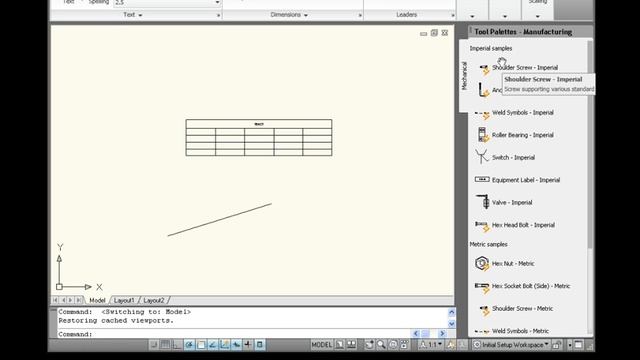Choose the Hex Head Bolt - Imperial tool

[x=515, y=225]
